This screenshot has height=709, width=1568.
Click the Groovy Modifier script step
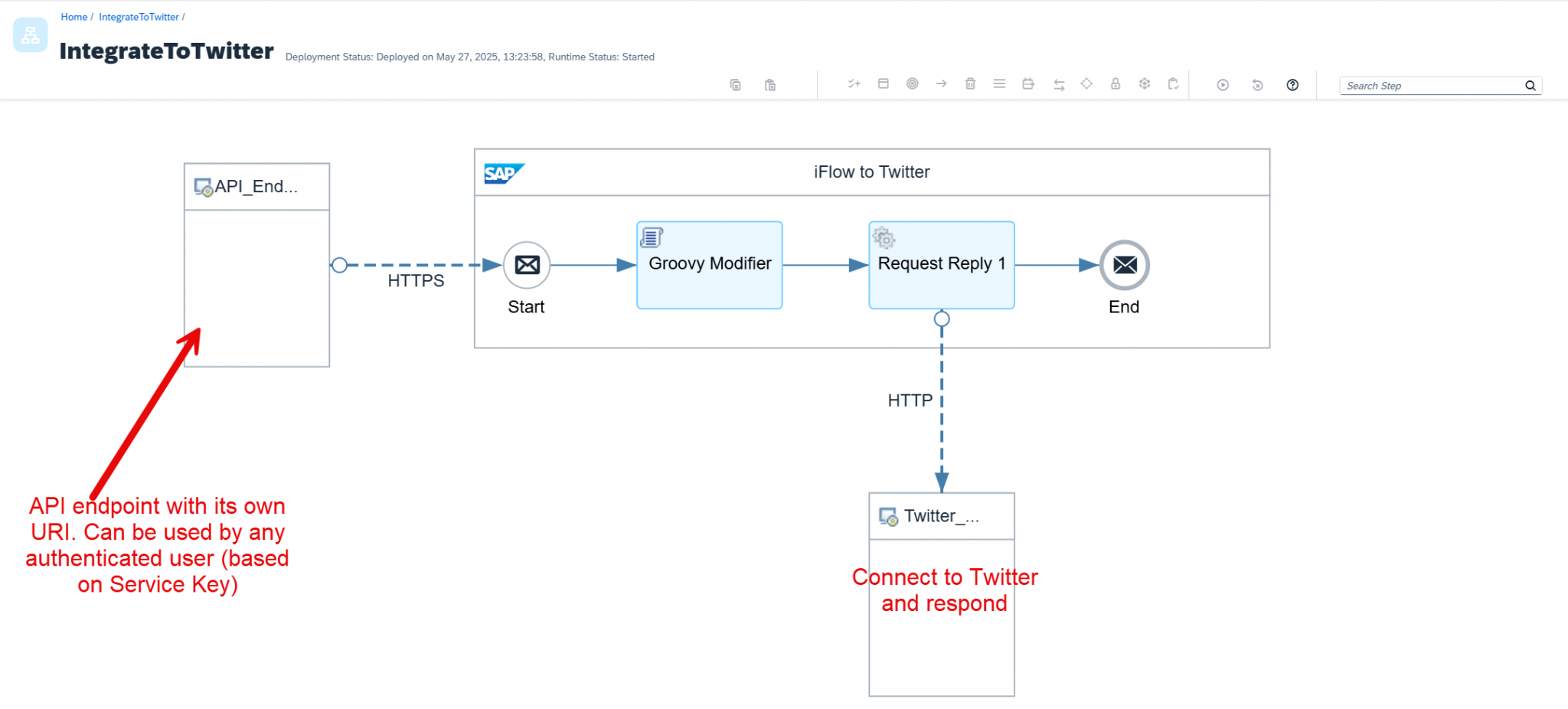point(709,264)
